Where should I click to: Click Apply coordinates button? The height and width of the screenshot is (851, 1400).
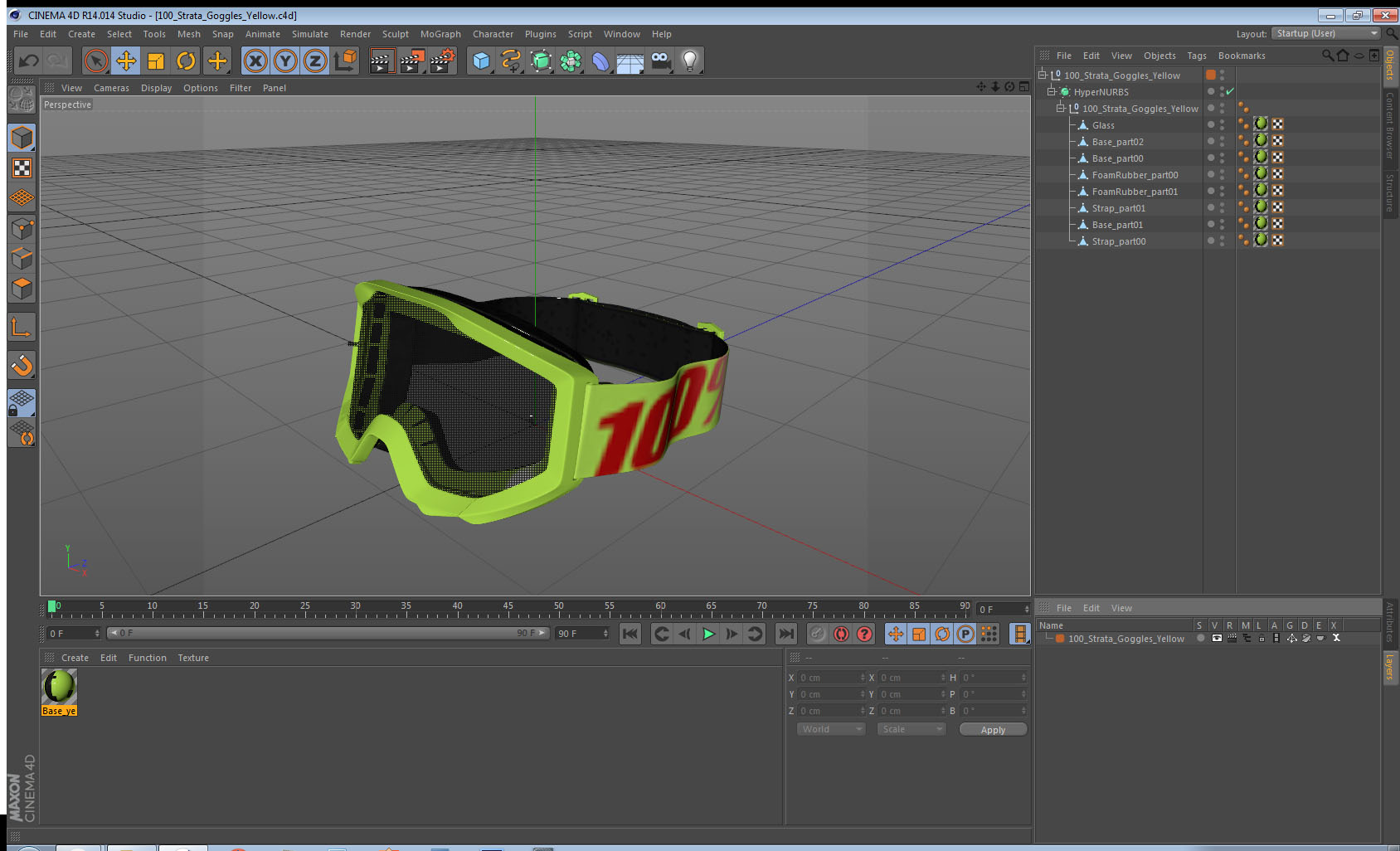(993, 730)
